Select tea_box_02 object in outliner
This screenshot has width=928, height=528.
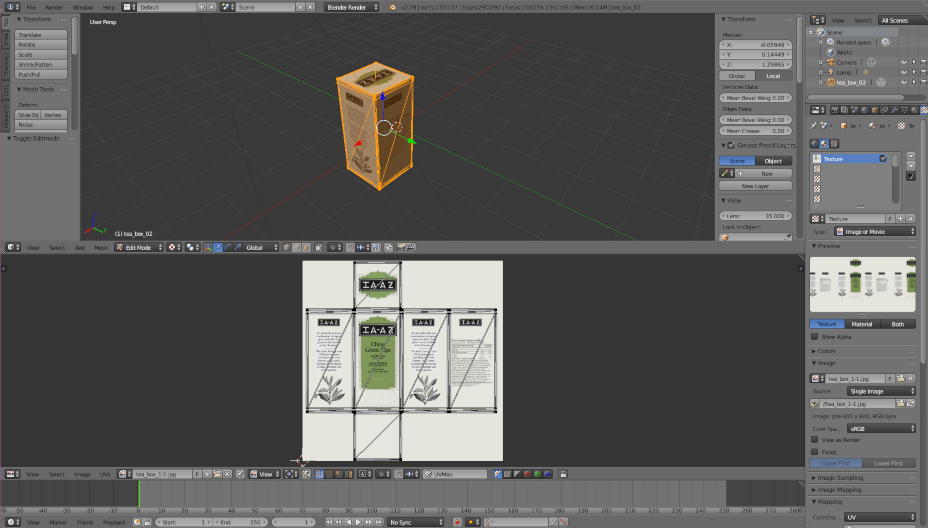pyautogui.click(x=850, y=82)
